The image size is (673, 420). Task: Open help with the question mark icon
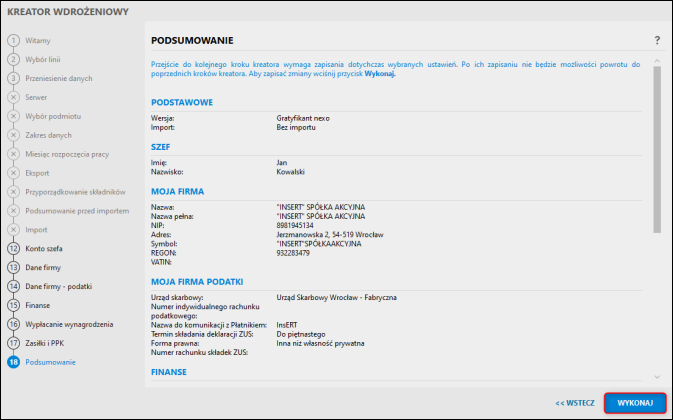[x=657, y=40]
